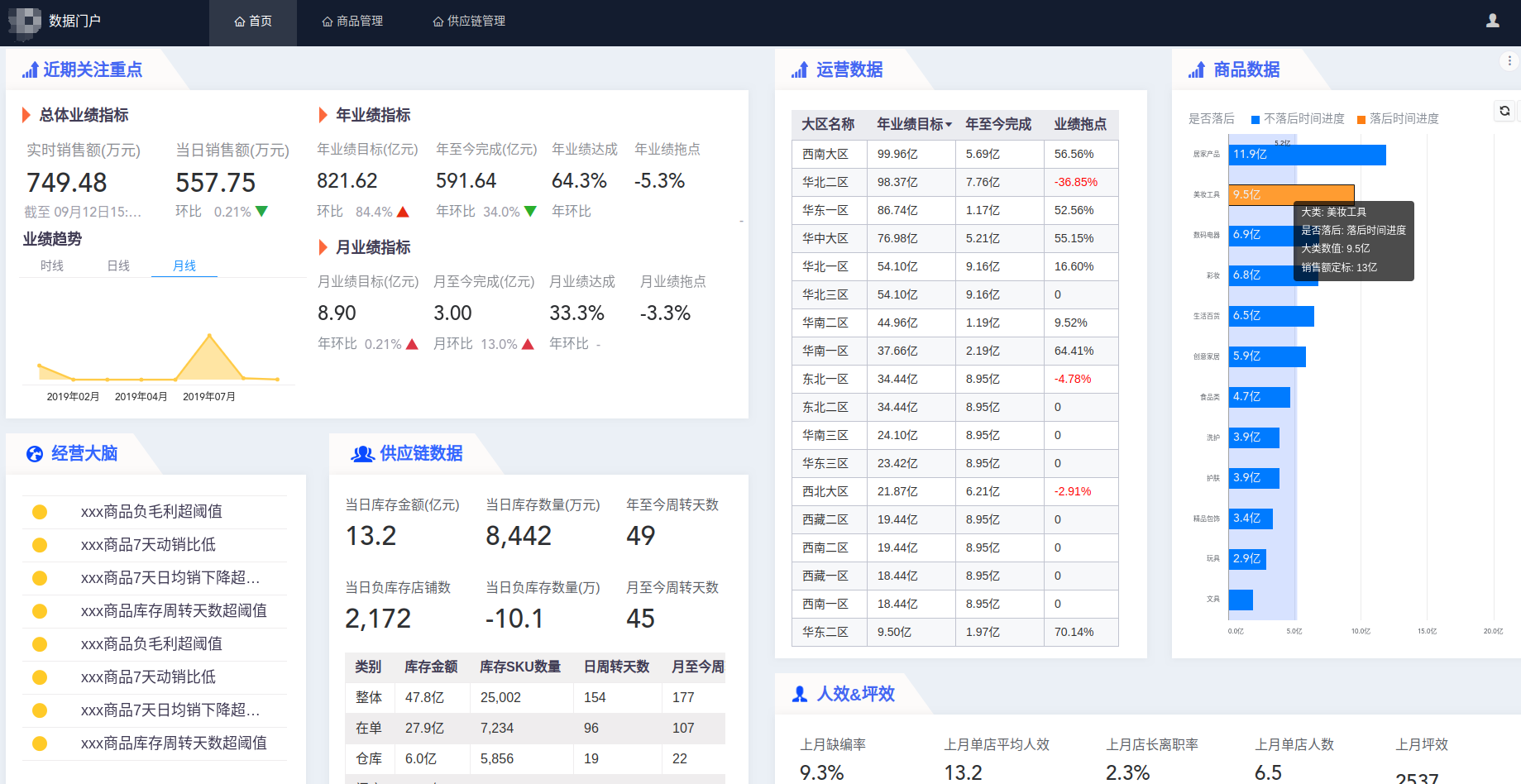1521x784 pixels.
Task: Expand the 年业绩指标 section triangle
Action: point(323,115)
